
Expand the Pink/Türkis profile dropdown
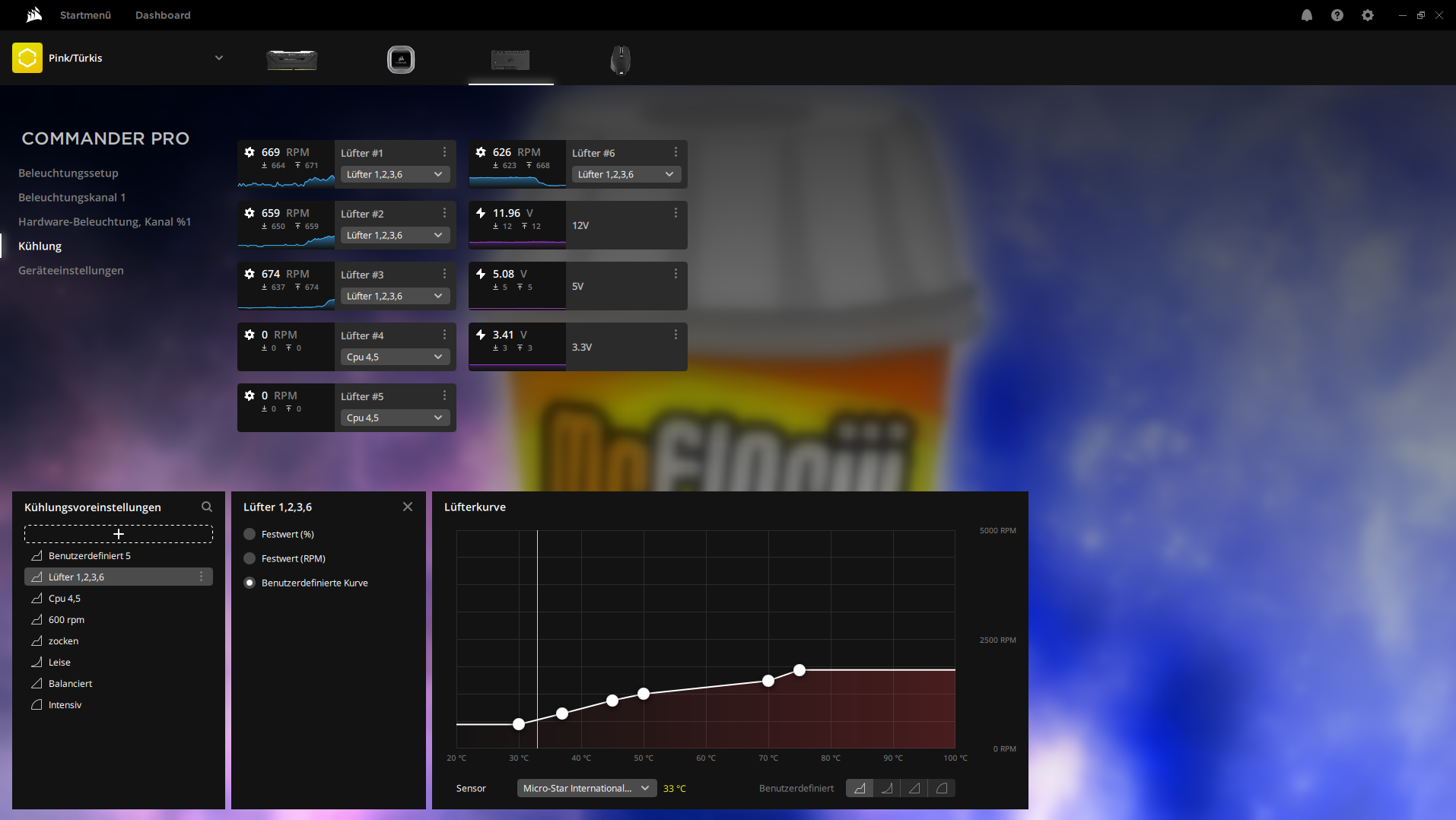(219, 58)
